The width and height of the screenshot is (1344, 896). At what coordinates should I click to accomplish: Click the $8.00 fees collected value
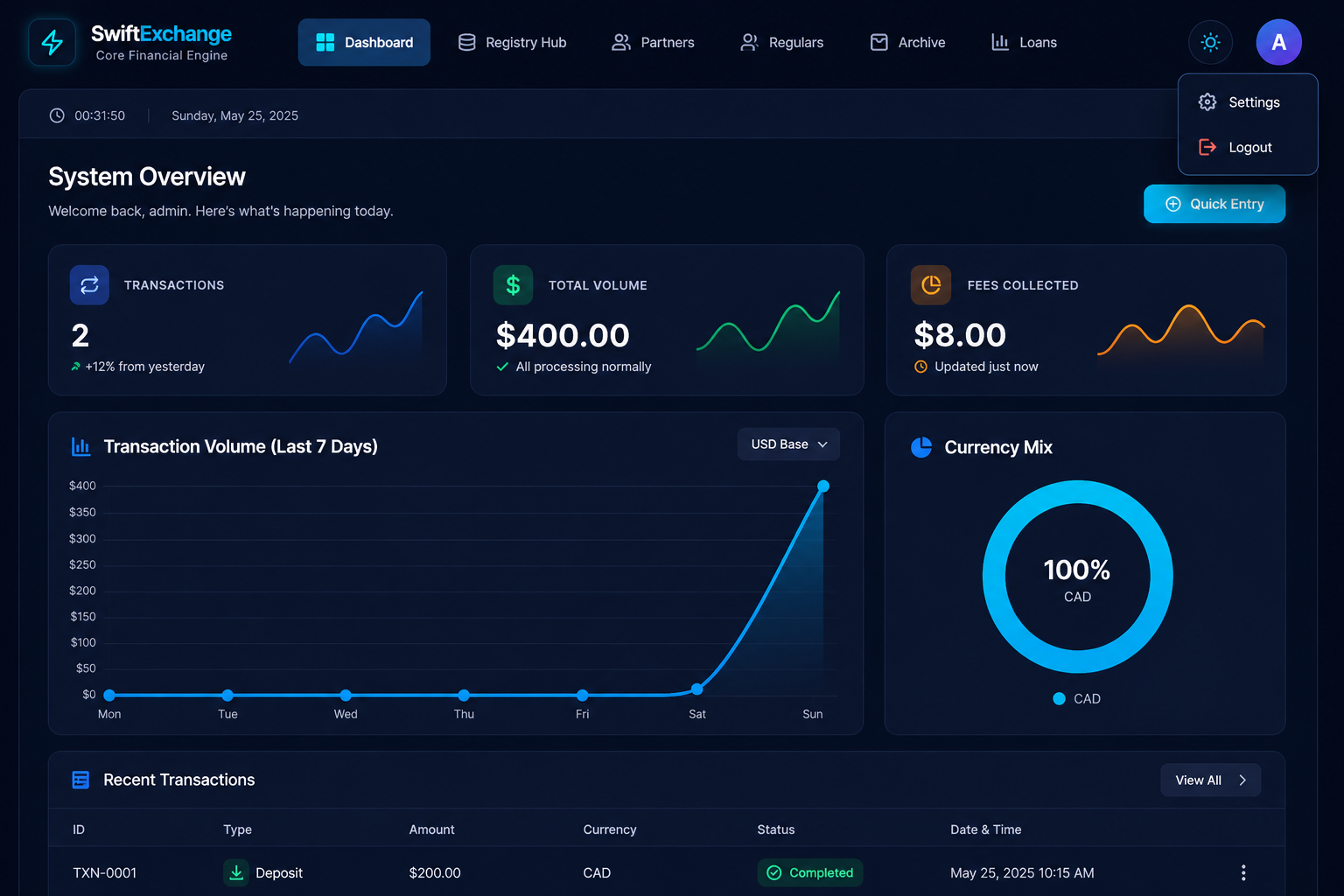(960, 335)
